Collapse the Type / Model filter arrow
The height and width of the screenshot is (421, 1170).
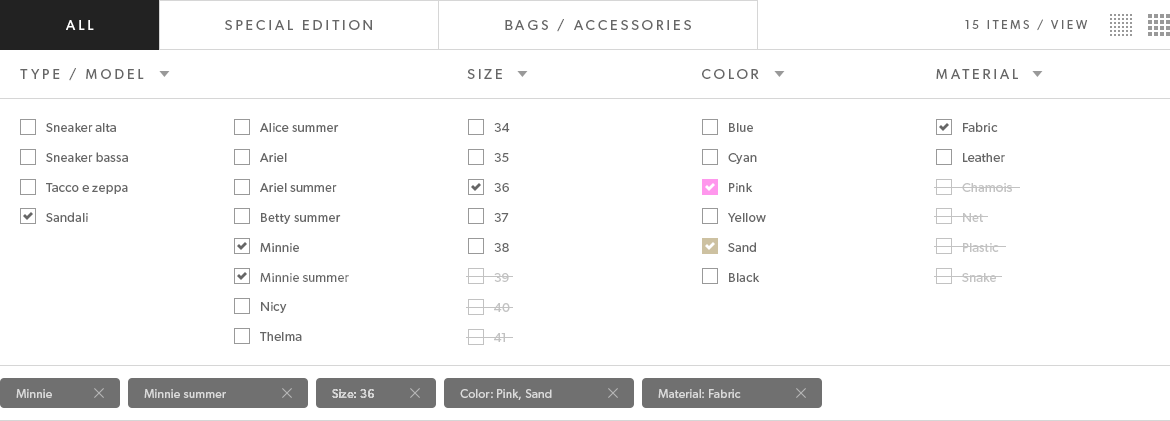[165, 74]
